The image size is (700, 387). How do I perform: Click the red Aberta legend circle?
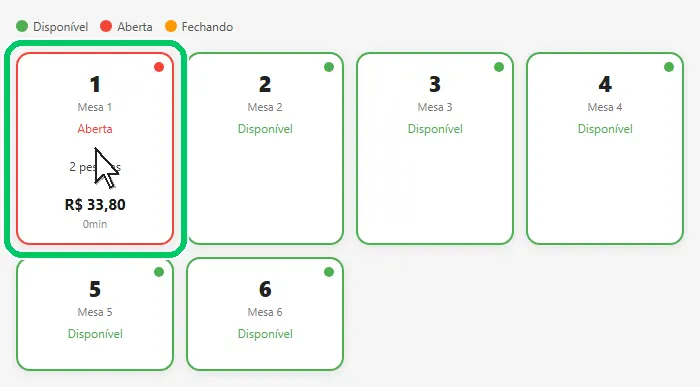point(106,26)
